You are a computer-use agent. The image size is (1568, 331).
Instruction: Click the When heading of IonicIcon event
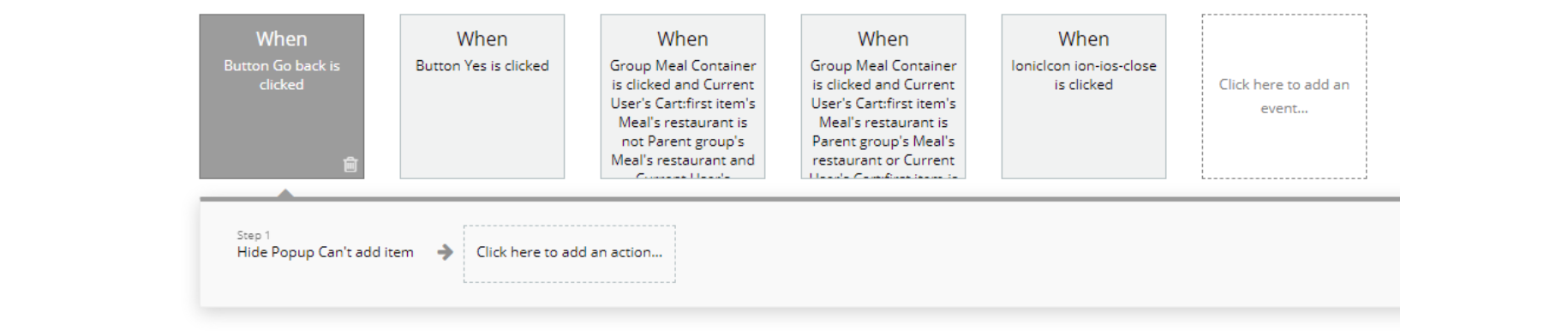pos(1084,39)
